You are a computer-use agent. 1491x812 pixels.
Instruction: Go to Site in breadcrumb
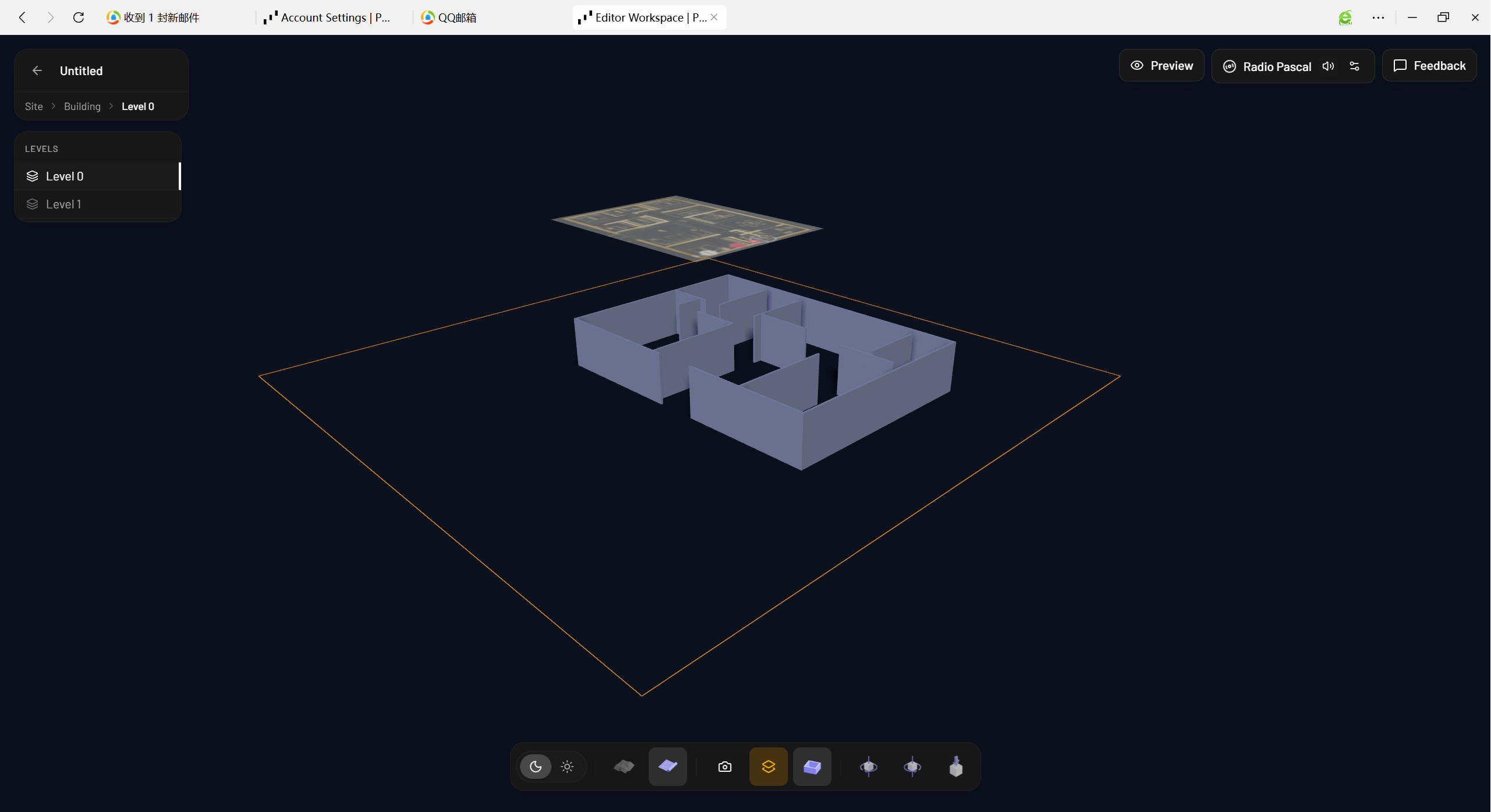coord(34,107)
